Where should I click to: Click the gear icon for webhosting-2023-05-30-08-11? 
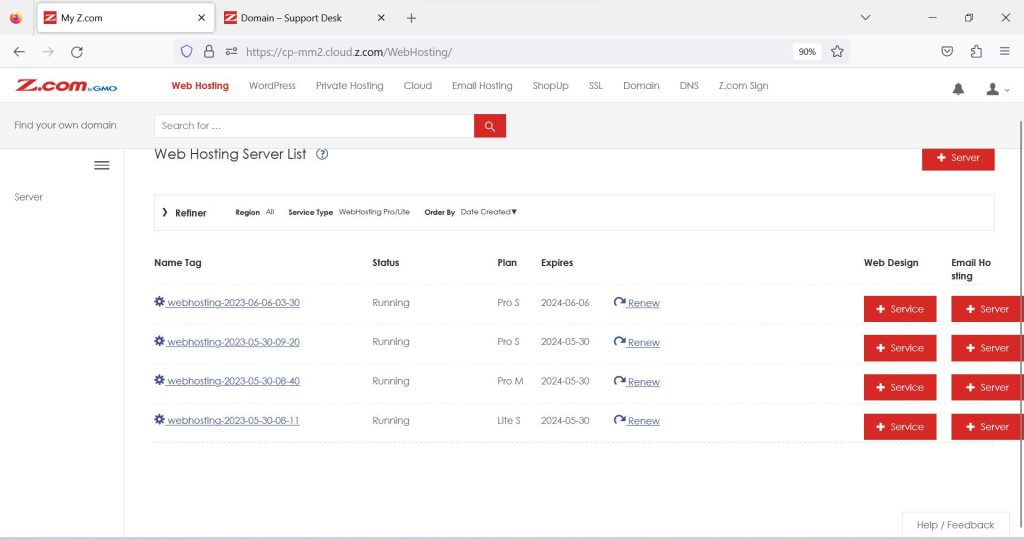click(x=159, y=419)
